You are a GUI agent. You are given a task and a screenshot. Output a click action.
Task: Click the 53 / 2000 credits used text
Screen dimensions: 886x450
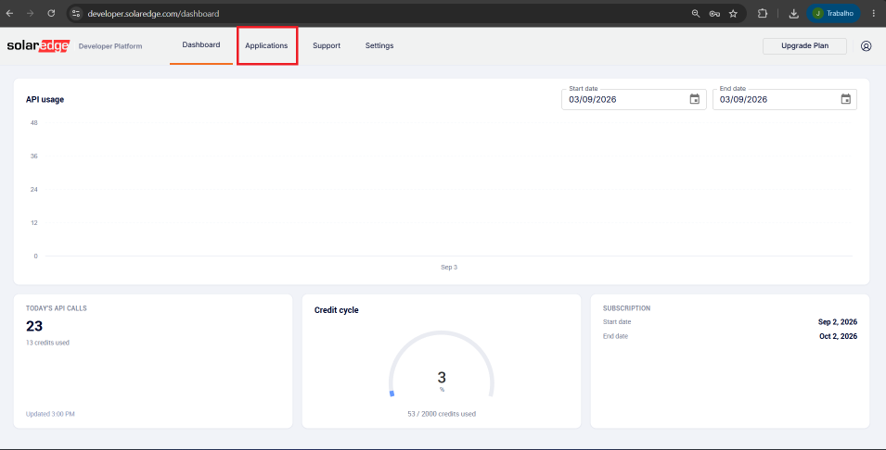[441, 414]
